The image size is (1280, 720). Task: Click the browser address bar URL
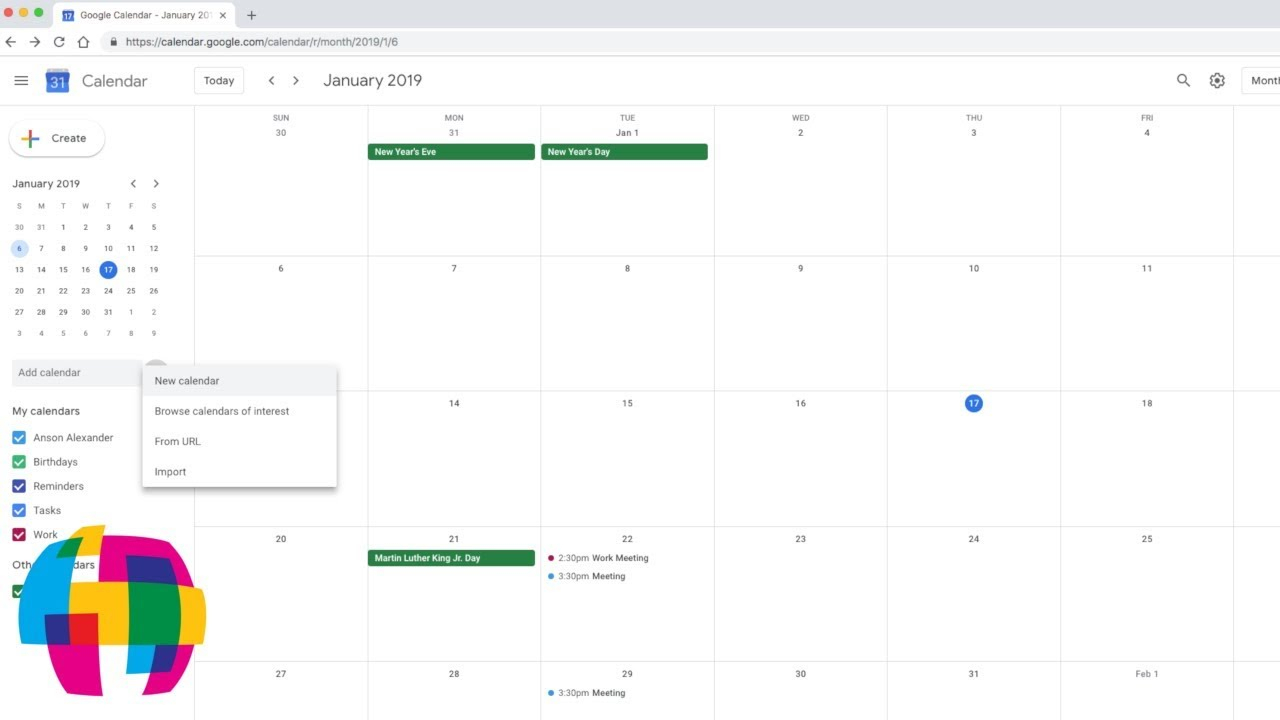pos(262,42)
